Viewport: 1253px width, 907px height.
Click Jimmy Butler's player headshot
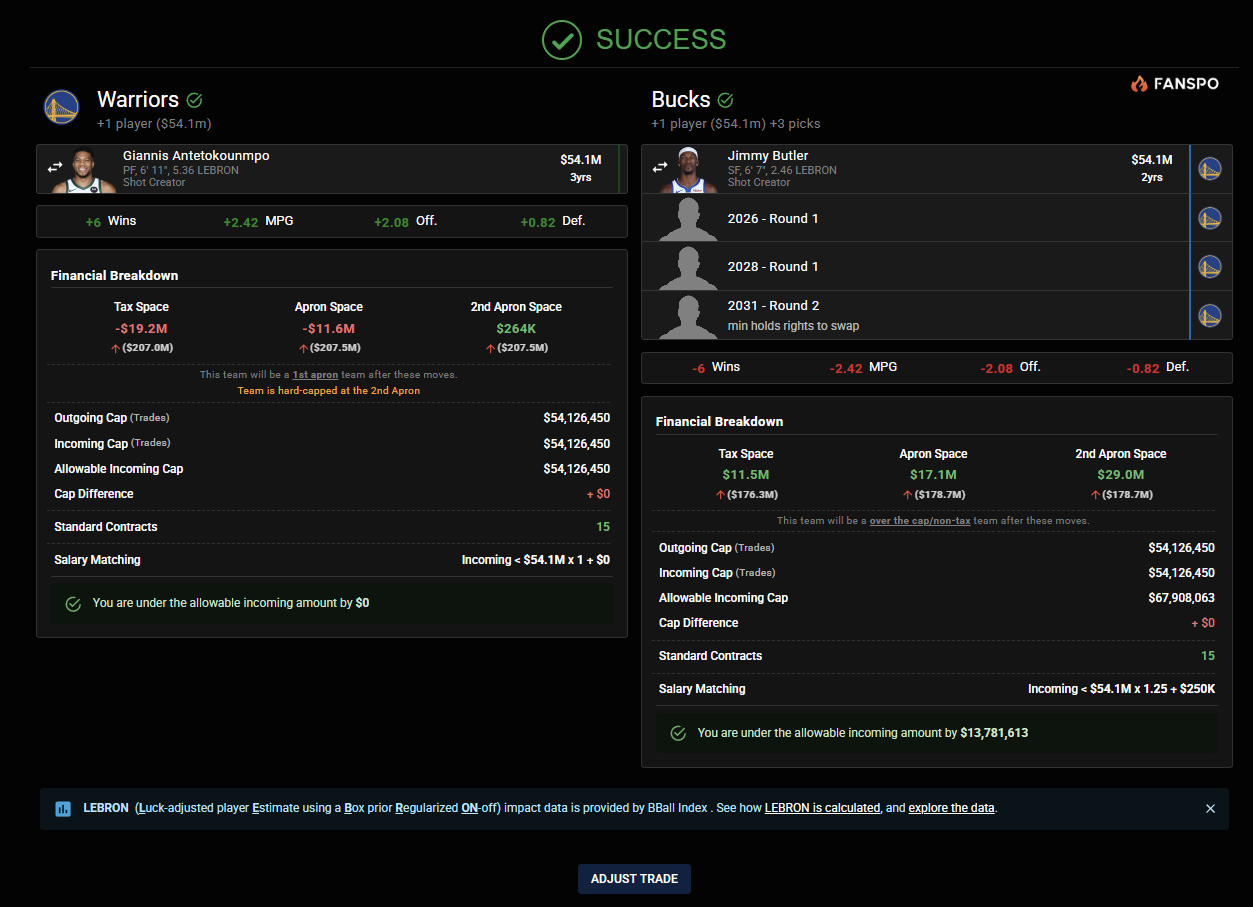[x=686, y=170]
